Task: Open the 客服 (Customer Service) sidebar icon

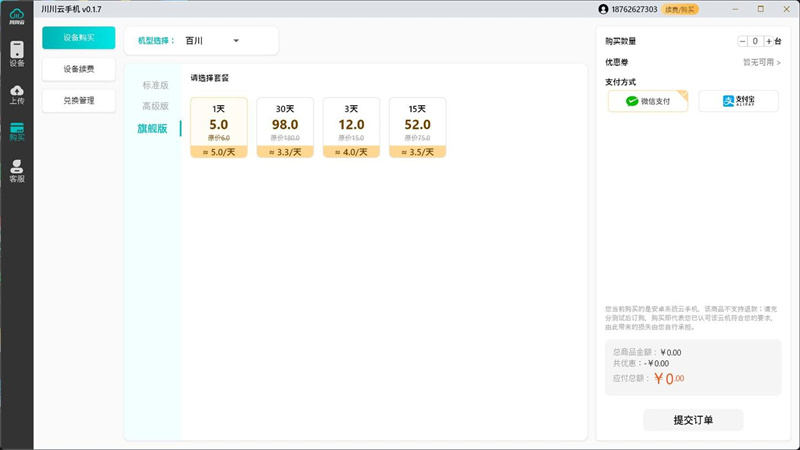Action: click(17, 171)
